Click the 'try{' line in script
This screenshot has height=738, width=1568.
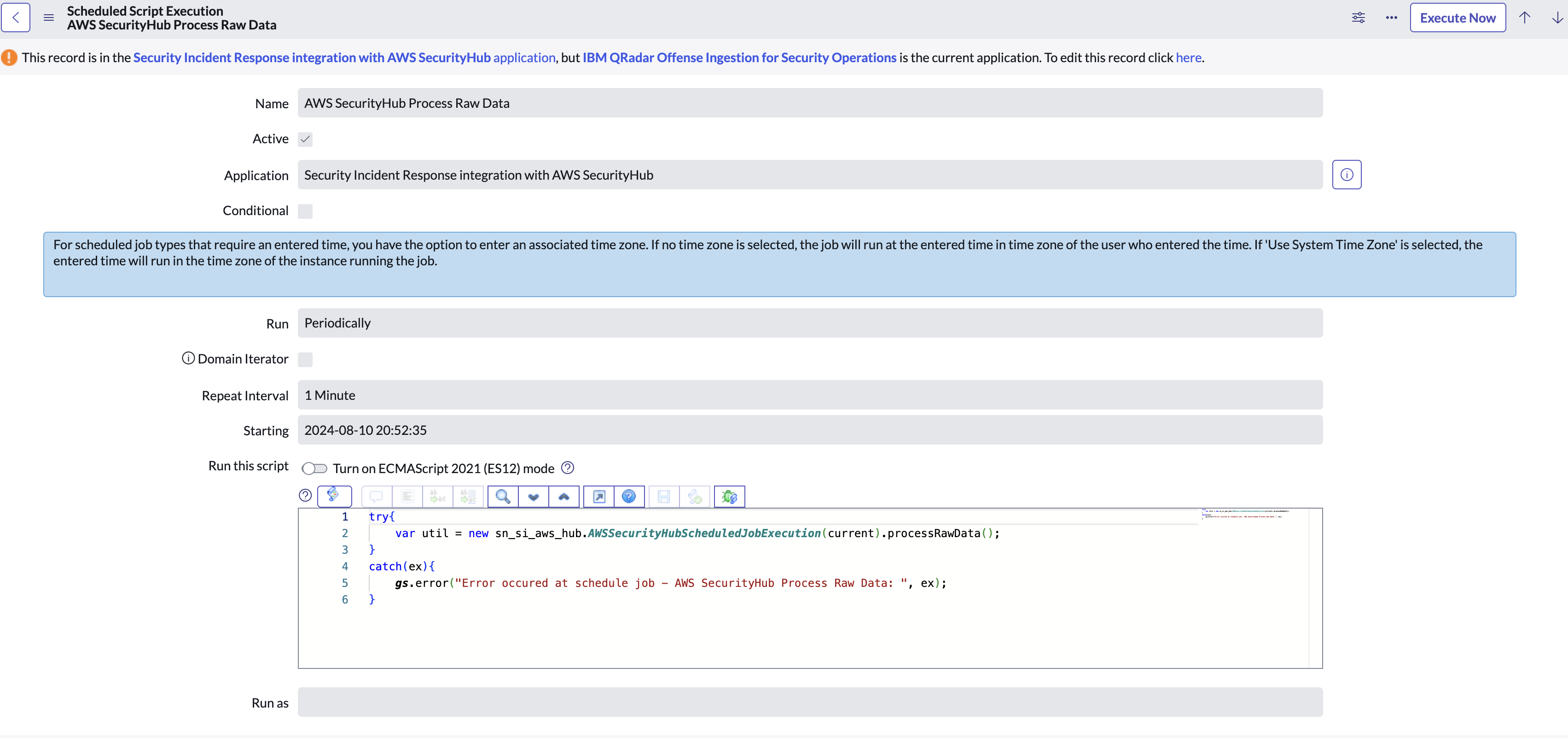382,516
